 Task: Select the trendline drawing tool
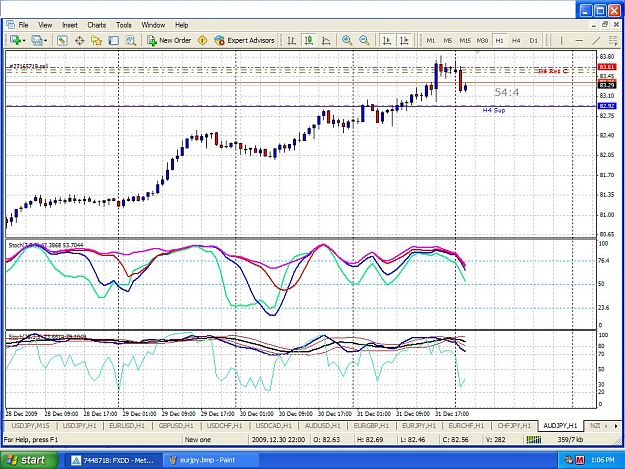click(596, 40)
